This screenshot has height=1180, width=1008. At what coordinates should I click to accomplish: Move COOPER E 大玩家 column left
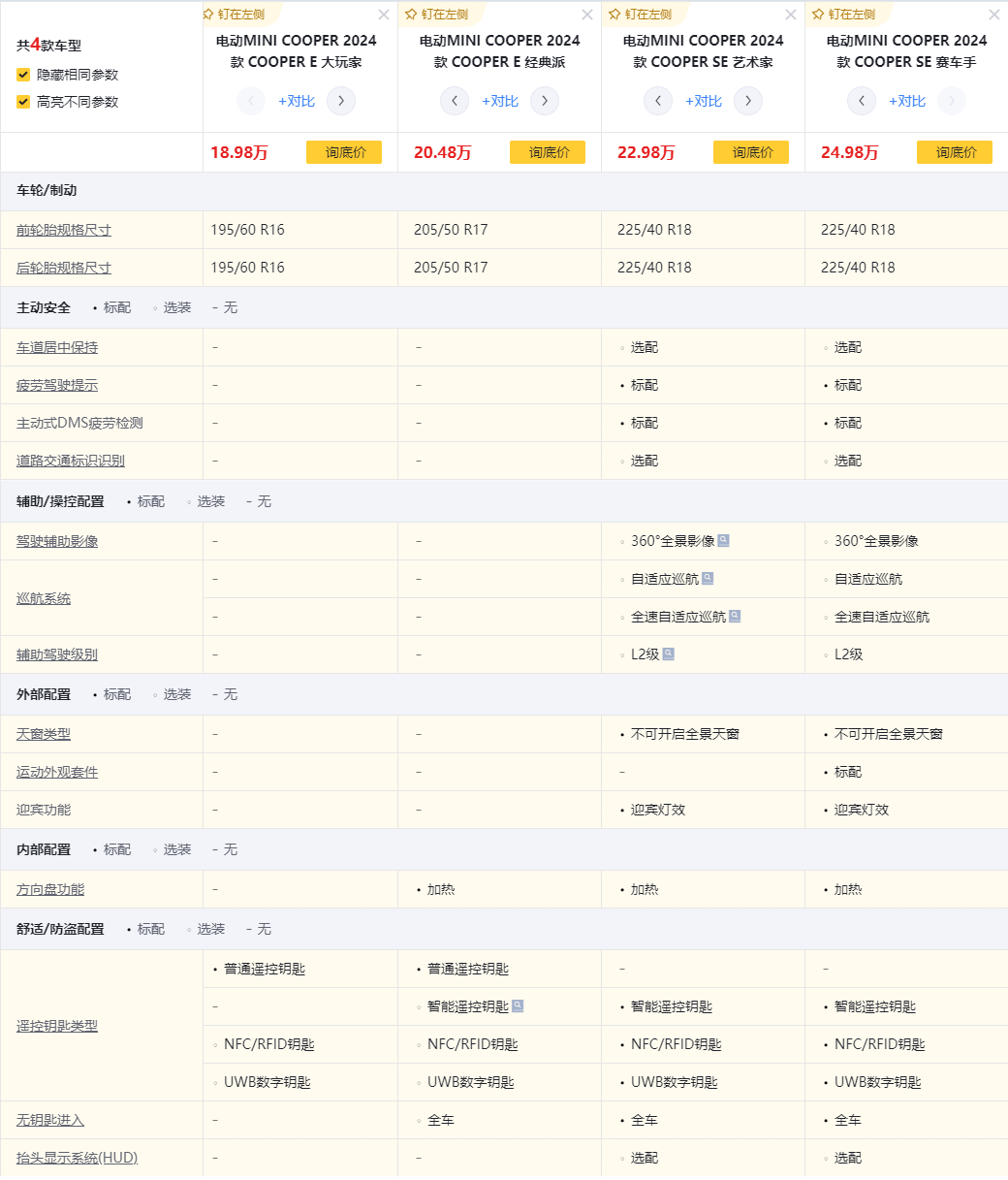point(251,101)
